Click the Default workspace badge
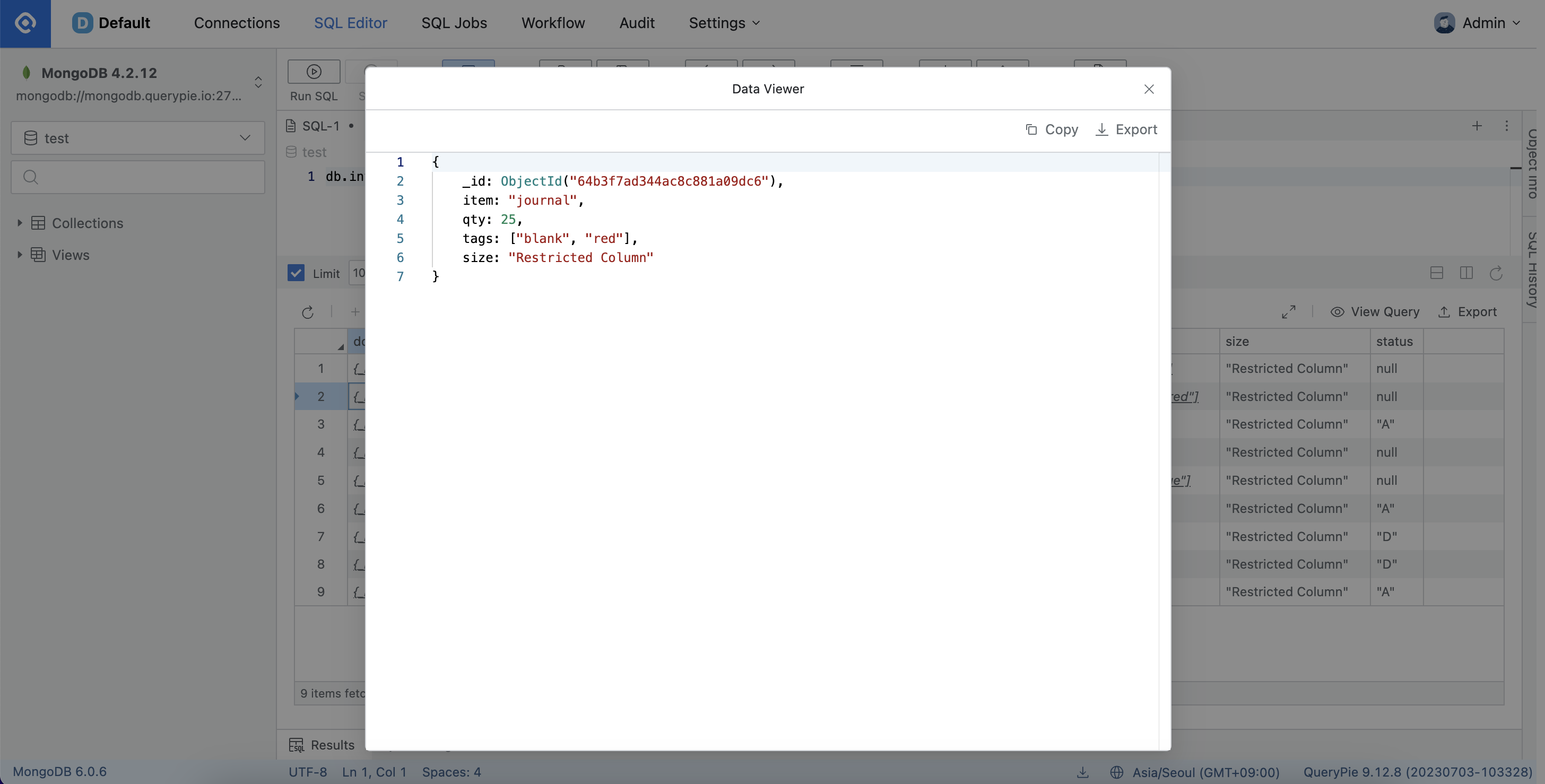Image resolution: width=1545 pixels, height=784 pixels. tap(111, 23)
